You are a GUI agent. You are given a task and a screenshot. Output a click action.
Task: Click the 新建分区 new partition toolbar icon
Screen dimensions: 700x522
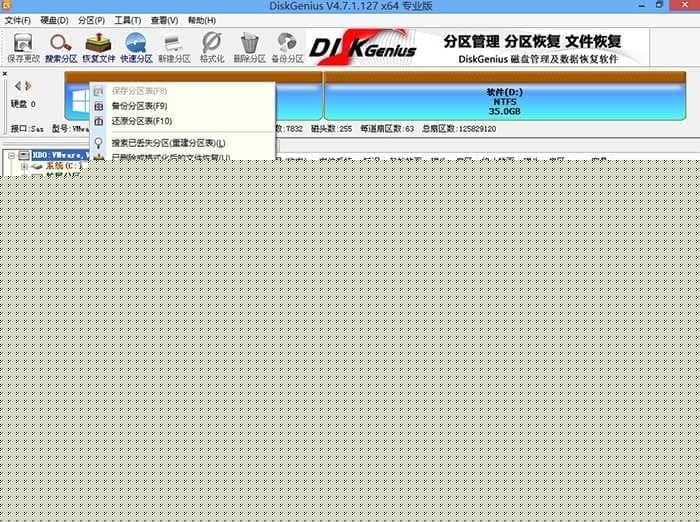click(x=174, y=44)
